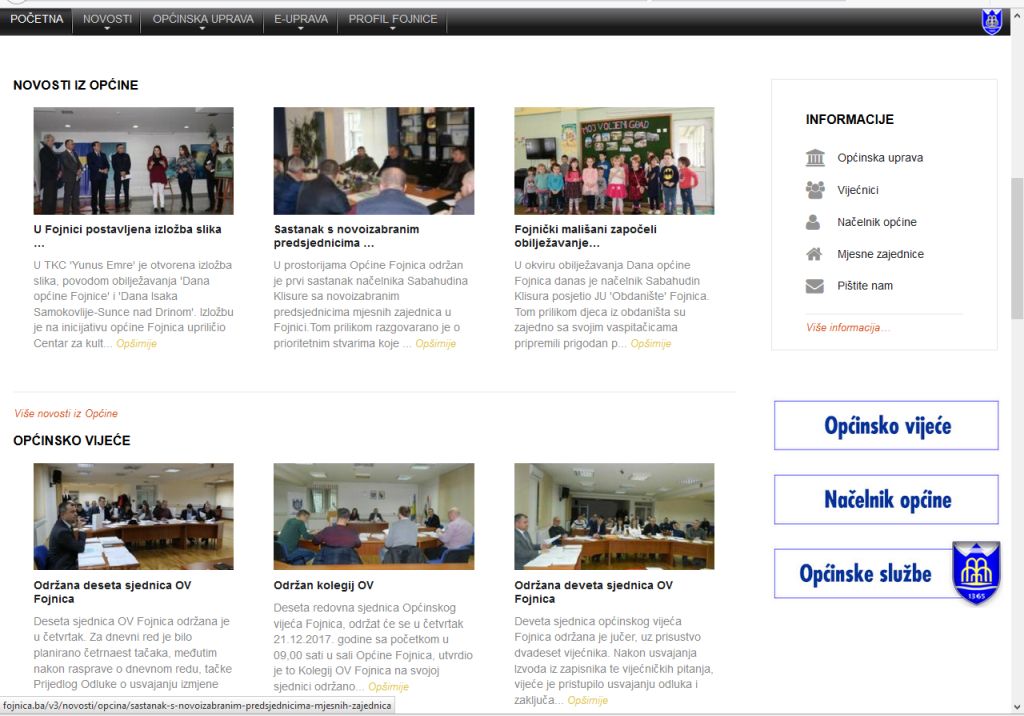Click the Općinska uprava building icon

pyautogui.click(x=815, y=158)
